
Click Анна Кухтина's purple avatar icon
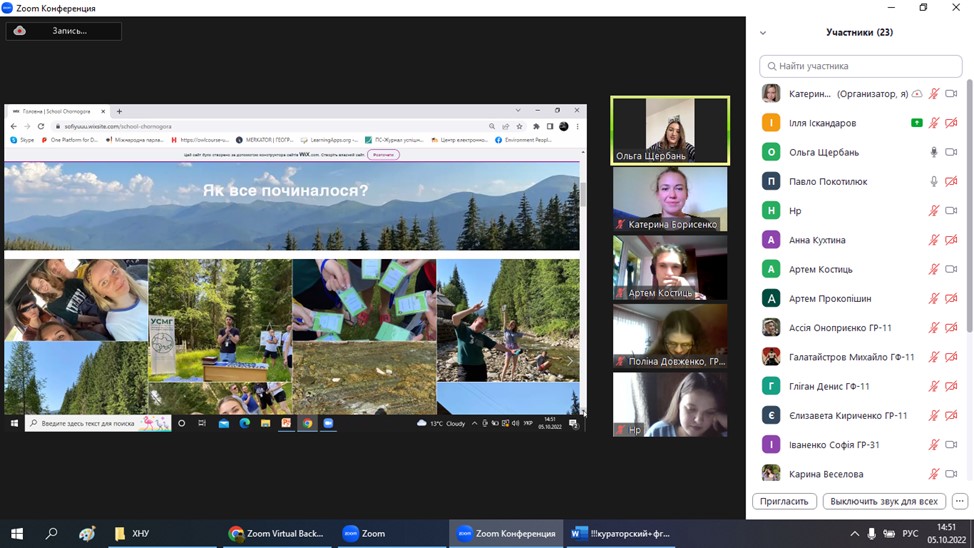click(x=771, y=240)
